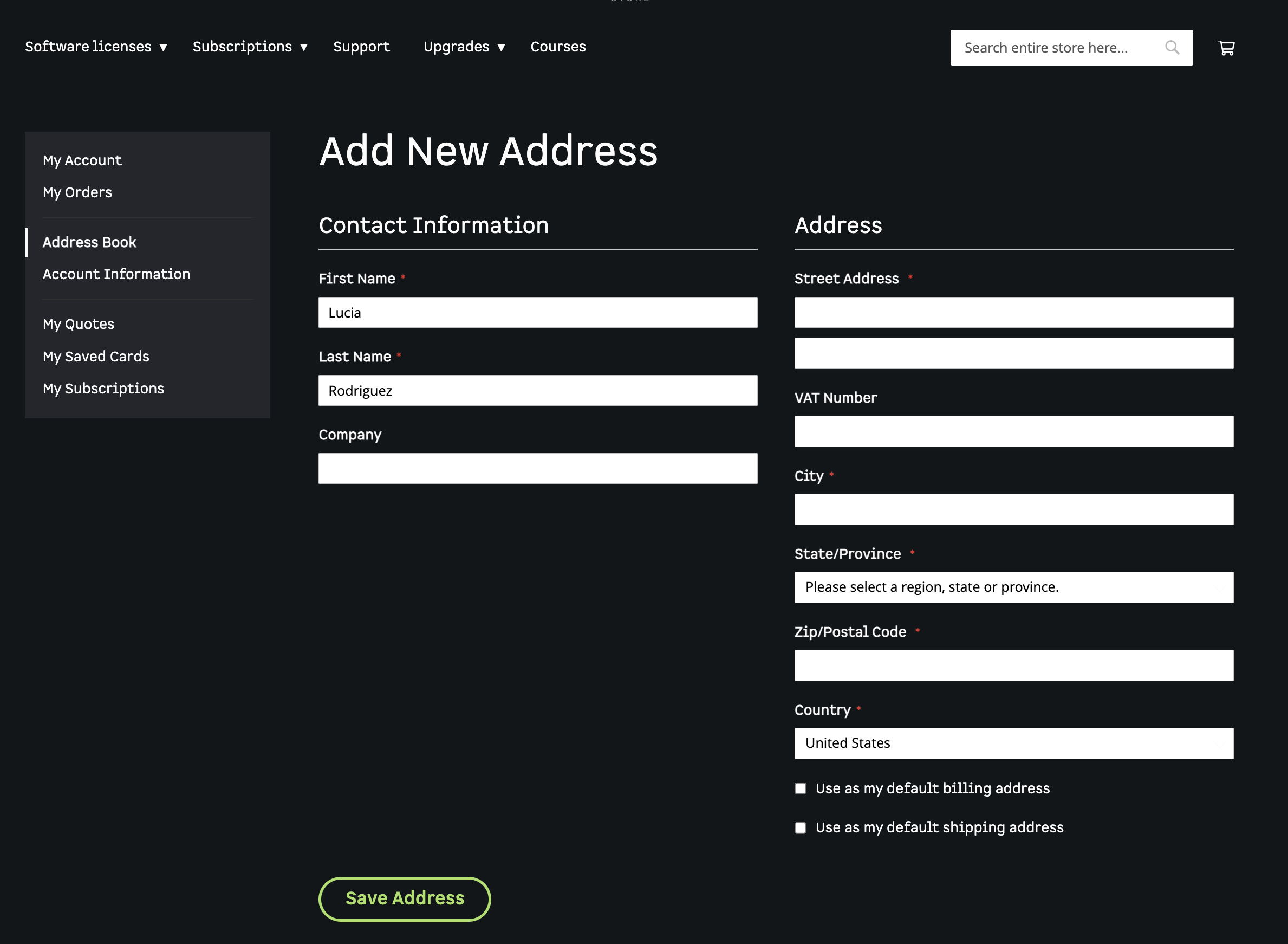
Task: Expand the Subscriptions menu
Action: point(250,47)
